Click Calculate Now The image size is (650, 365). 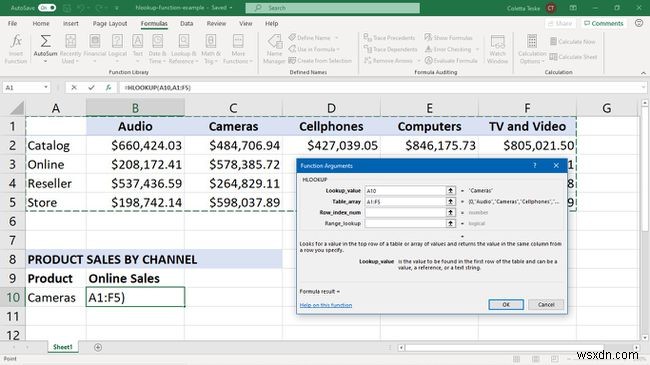point(572,41)
